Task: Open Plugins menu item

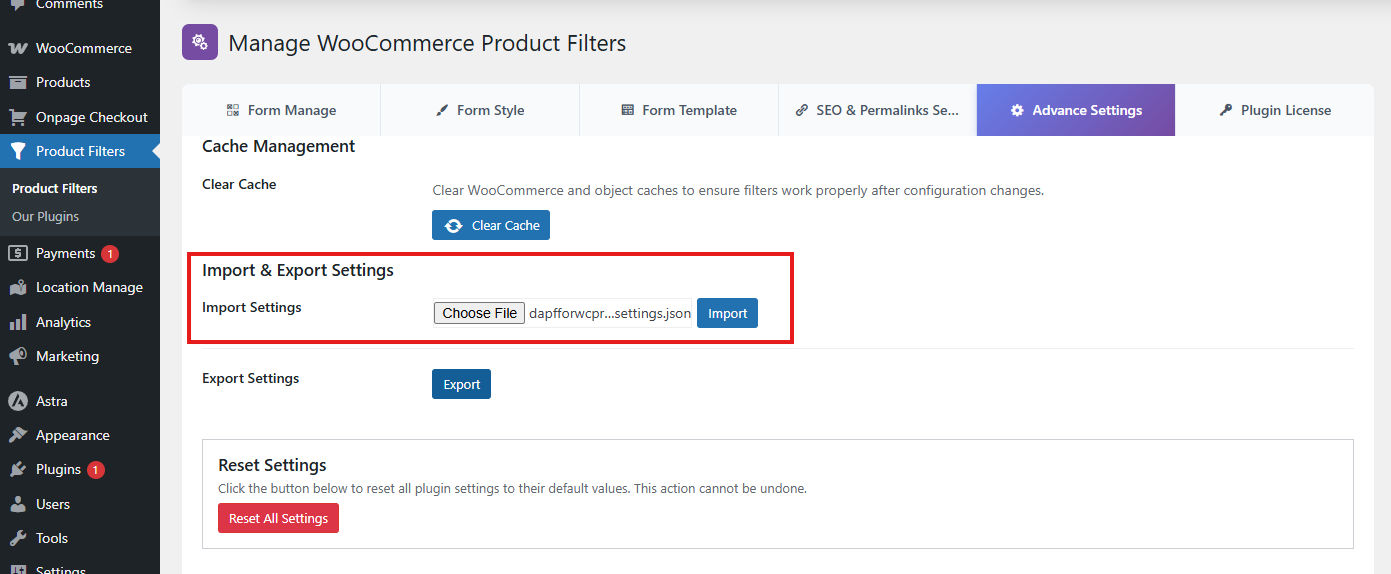Action: click(x=80, y=469)
